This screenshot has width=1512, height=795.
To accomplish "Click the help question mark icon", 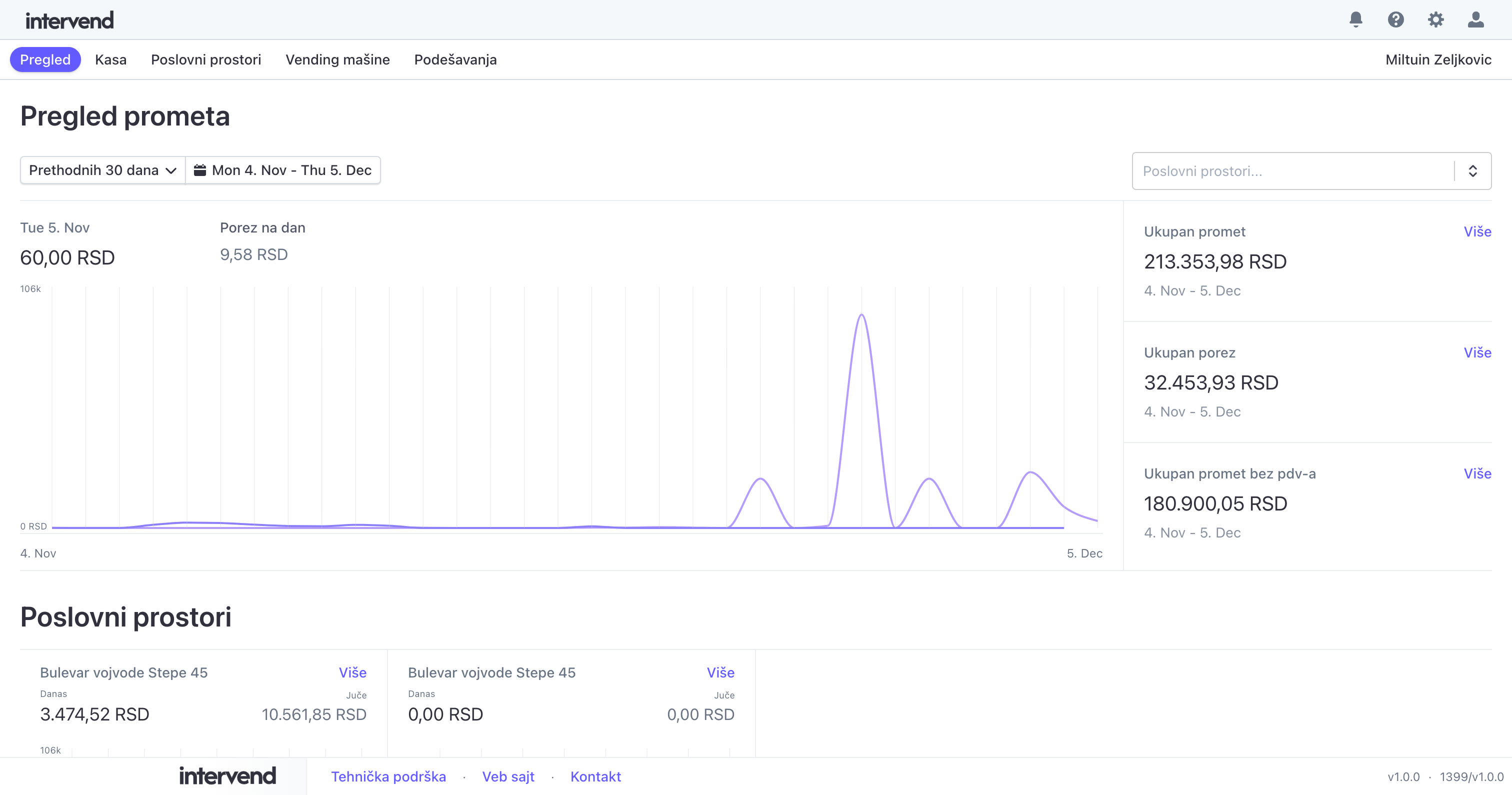I will 1395,20.
